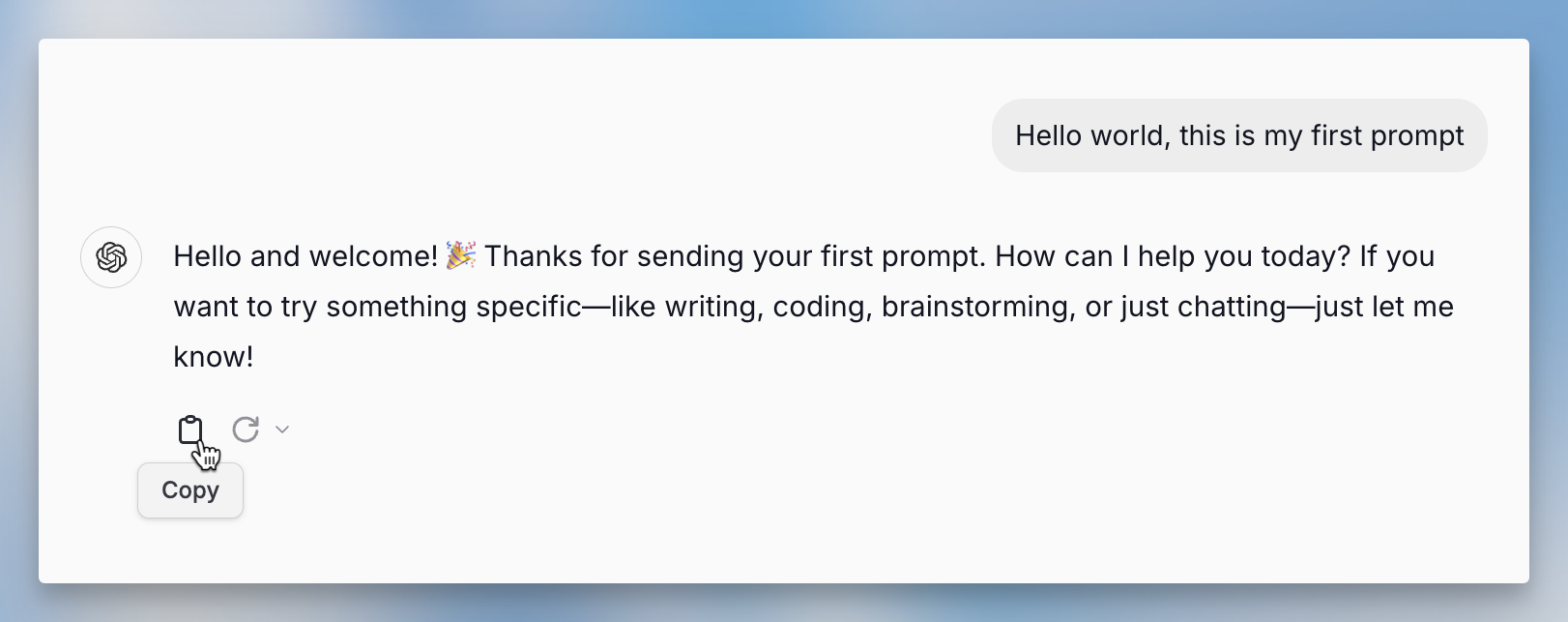This screenshot has height=622, width=1568.
Task: Expand the chevron next to regenerate icon
Action: pos(282,429)
